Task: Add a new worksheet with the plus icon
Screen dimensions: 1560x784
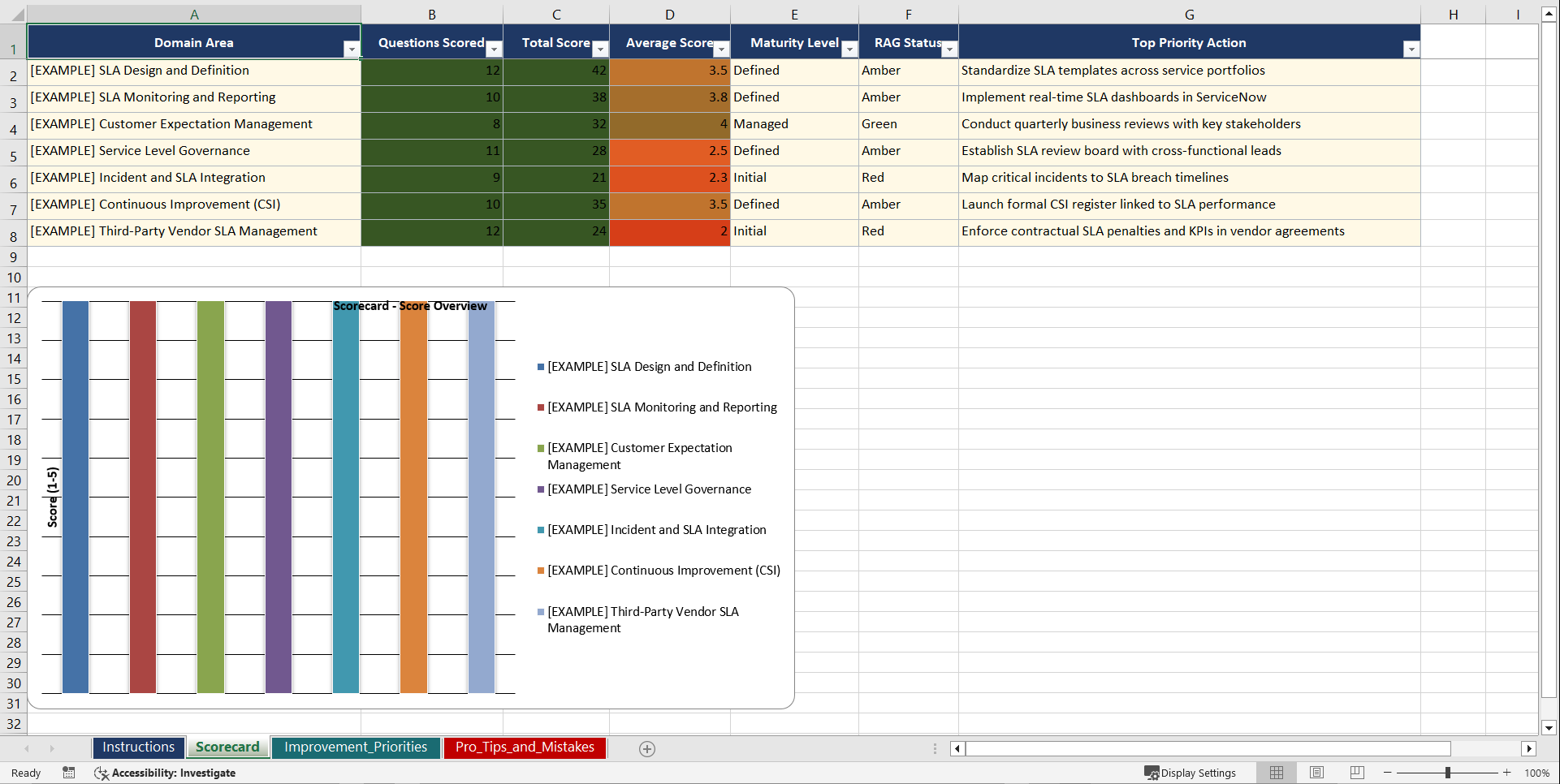Action: [647, 748]
